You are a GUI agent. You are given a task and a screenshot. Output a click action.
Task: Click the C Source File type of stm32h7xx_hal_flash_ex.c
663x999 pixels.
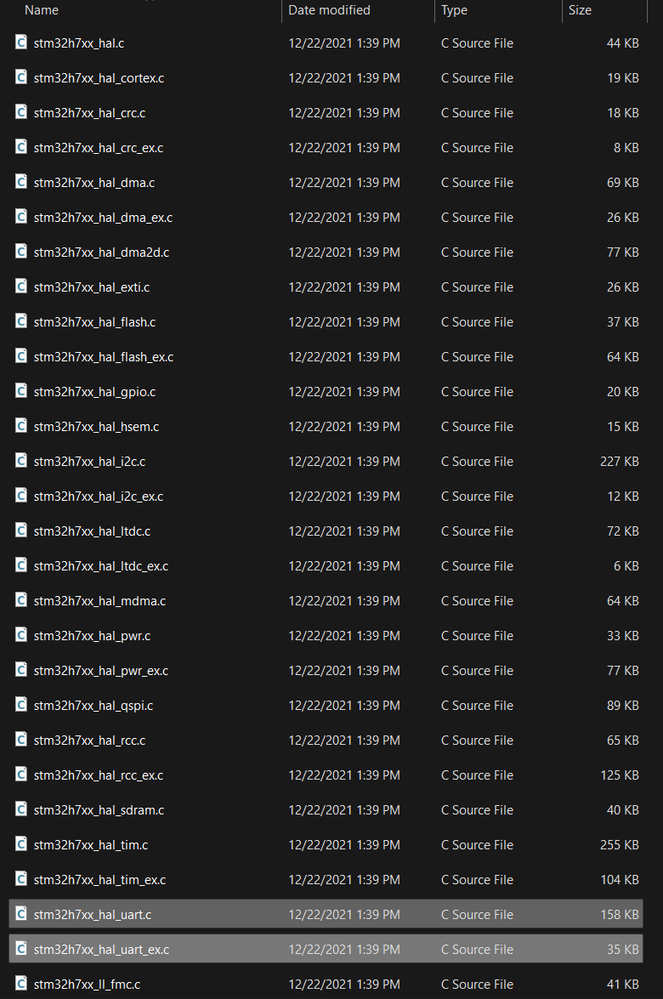click(477, 357)
